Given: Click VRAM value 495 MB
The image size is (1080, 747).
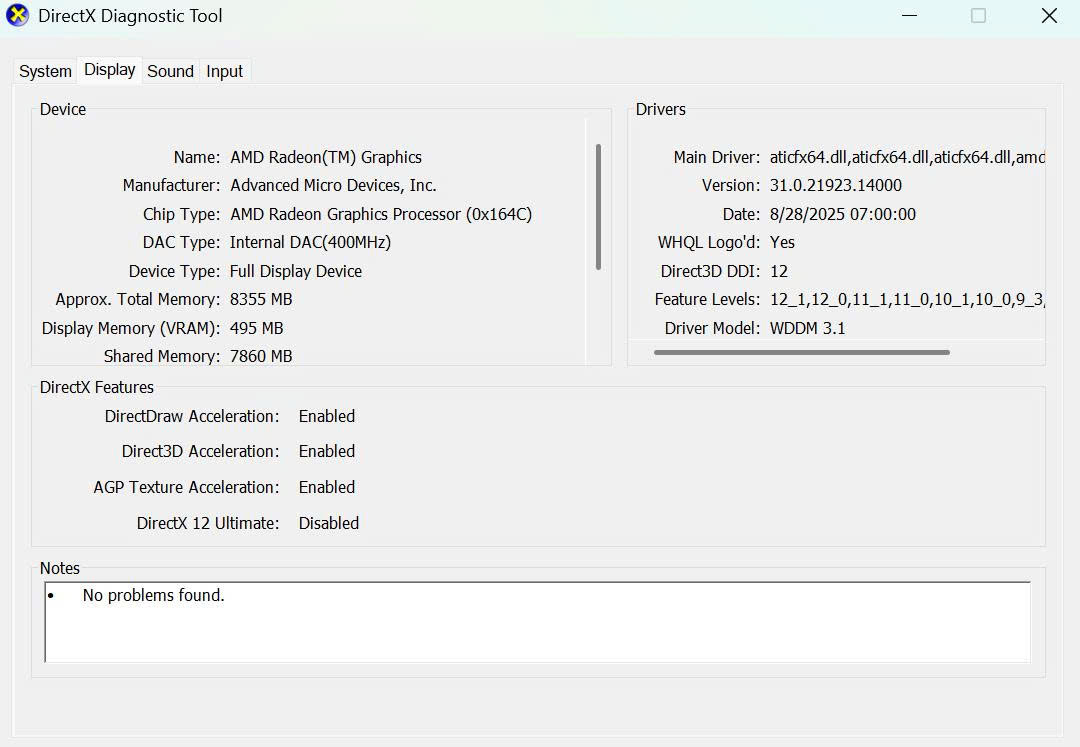Looking at the screenshot, I should [256, 329].
